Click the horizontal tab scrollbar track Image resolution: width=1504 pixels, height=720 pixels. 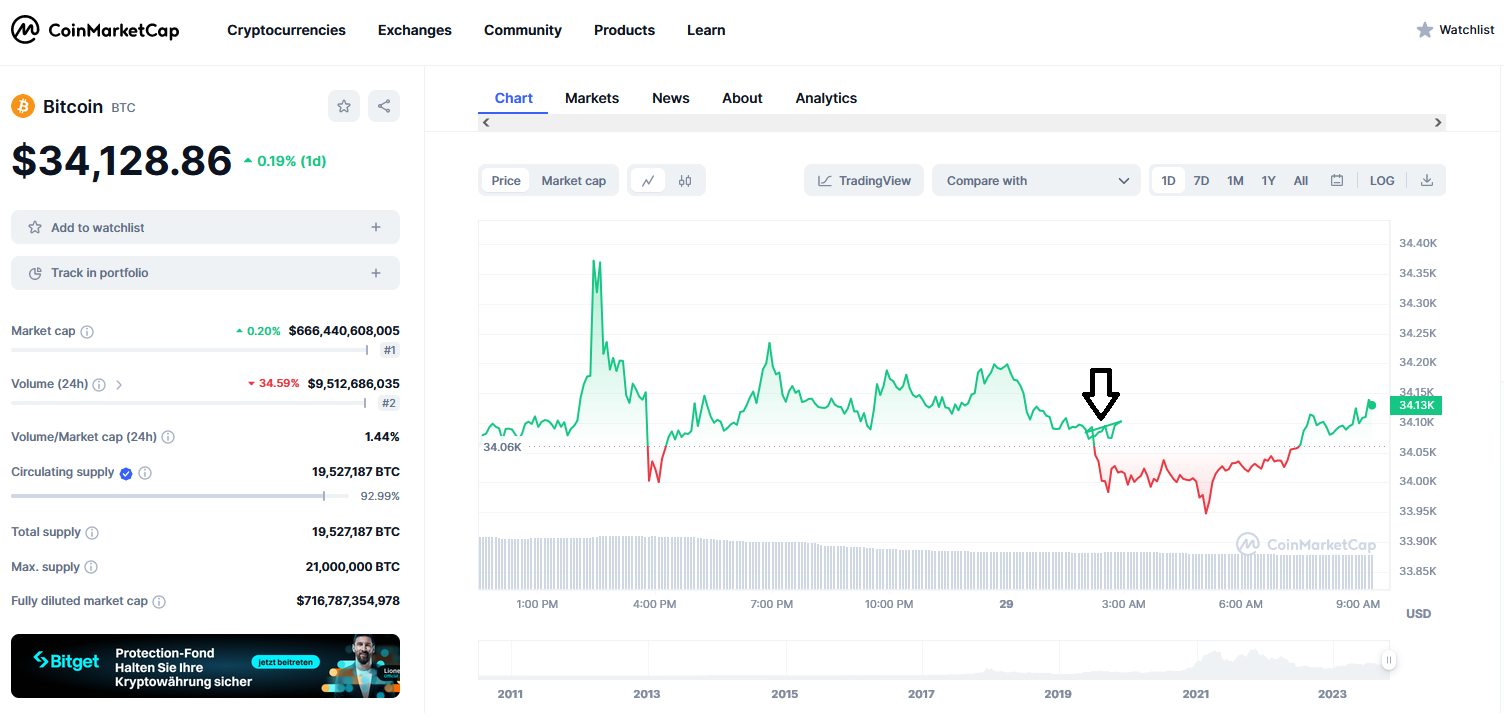pyautogui.click(x=962, y=122)
